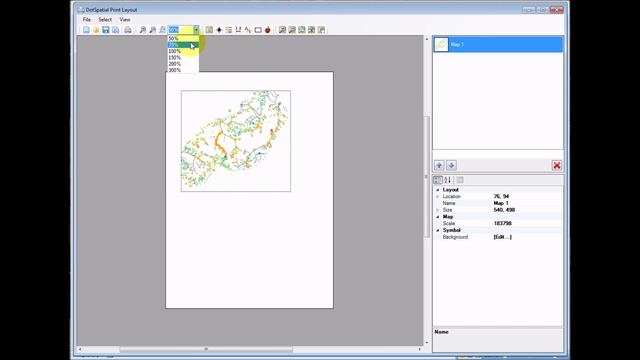Choose 50% in the zoom list
Image resolution: width=640 pixels, height=360 pixels.
pyautogui.click(x=183, y=39)
